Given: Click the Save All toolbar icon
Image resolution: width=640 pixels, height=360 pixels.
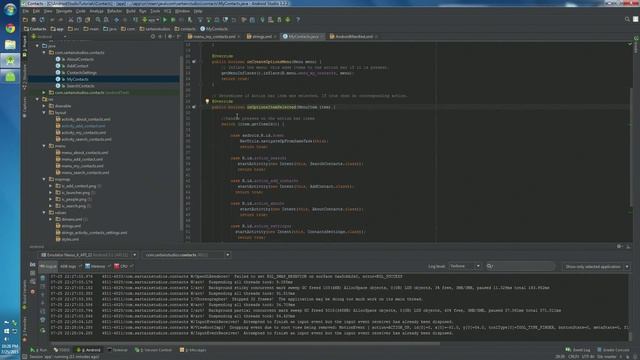Looking at the screenshot, I should 34,20.
